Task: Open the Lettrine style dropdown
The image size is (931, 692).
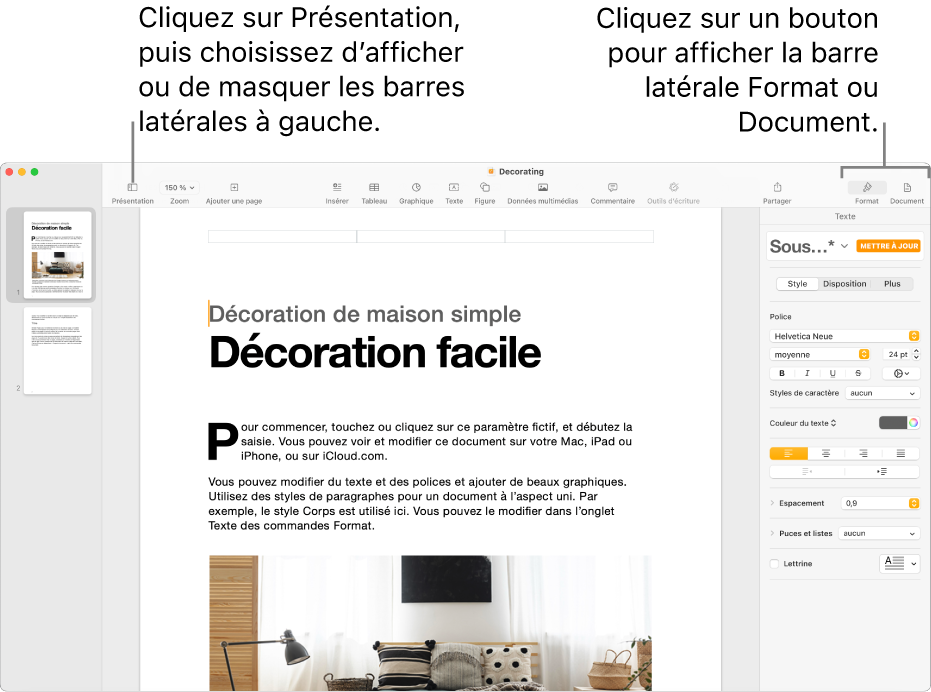Action: (x=900, y=563)
